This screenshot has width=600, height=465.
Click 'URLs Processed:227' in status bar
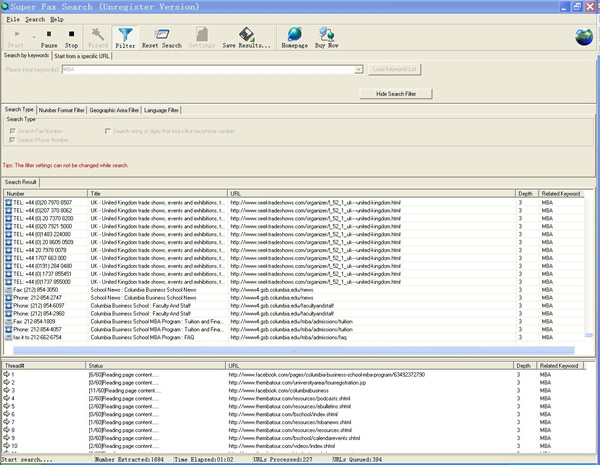283,459
